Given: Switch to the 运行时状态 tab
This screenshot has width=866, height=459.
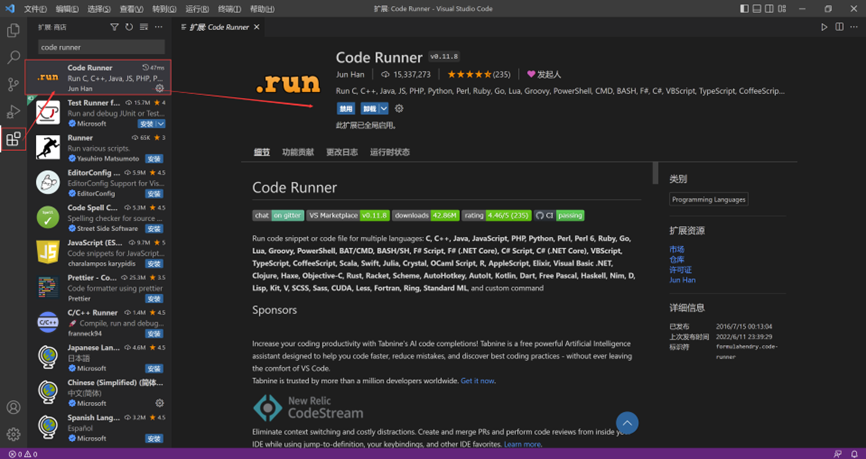Looking at the screenshot, I should [x=390, y=152].
